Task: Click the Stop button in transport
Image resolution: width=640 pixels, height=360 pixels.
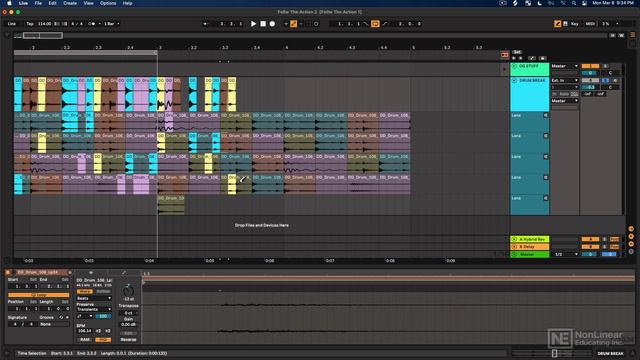Action: pos(263,24)
